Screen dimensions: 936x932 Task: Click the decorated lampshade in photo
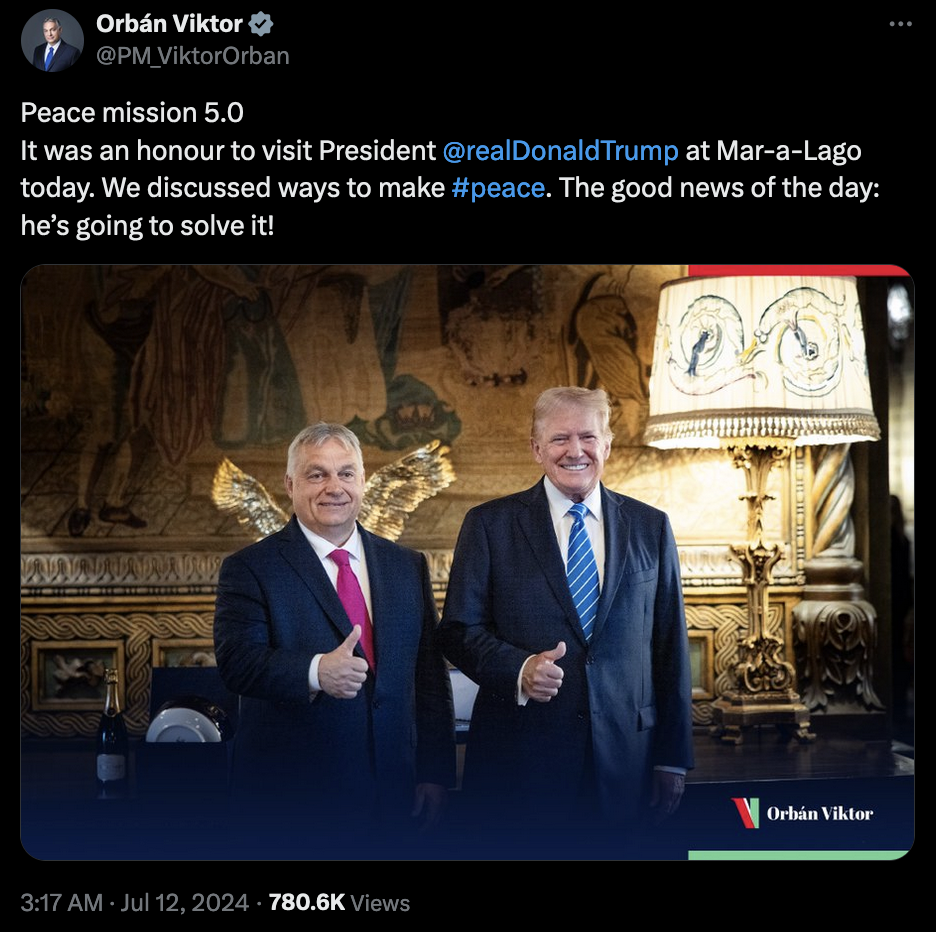[x=760, y=361]
